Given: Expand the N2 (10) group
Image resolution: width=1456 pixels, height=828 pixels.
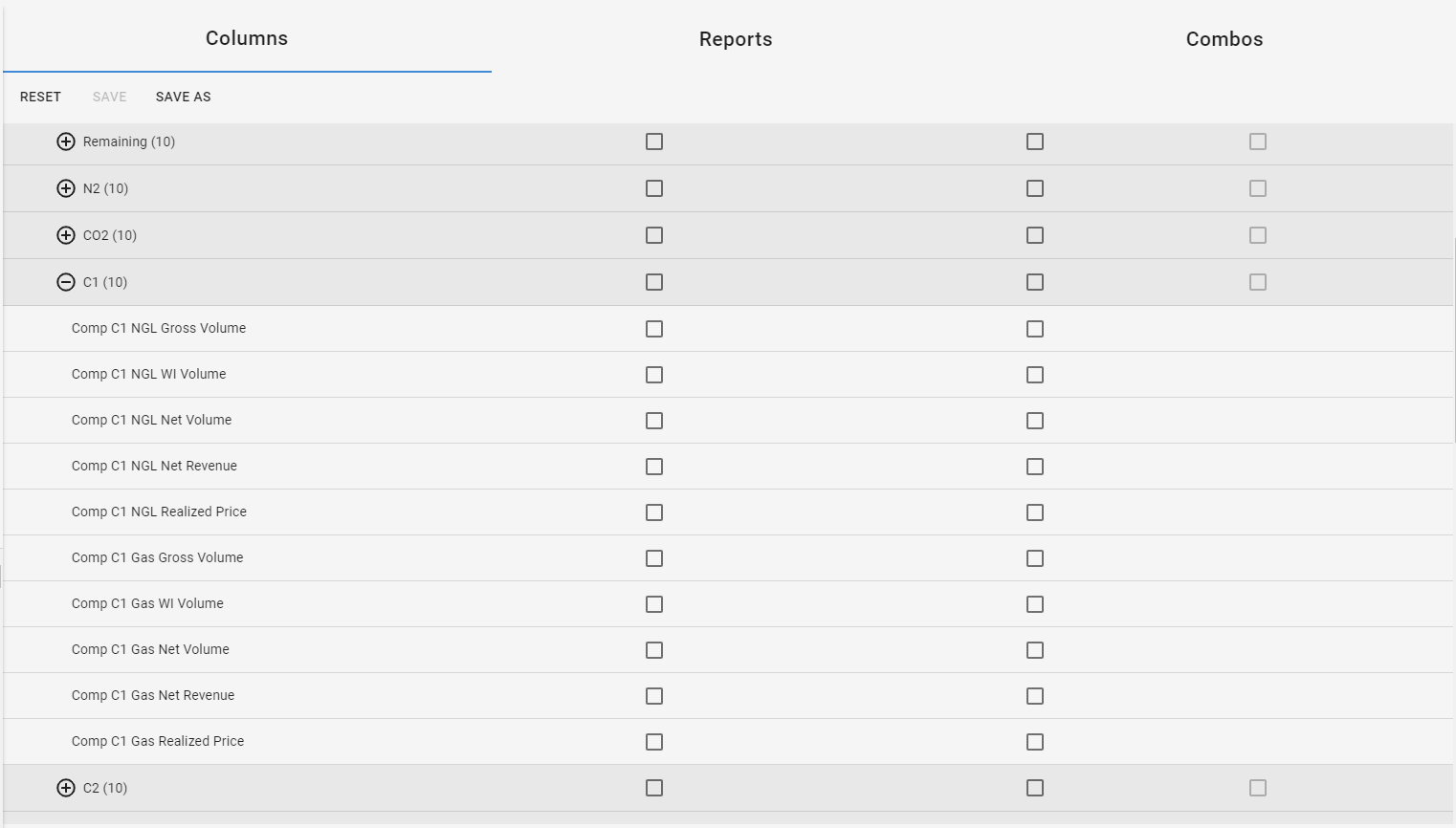Looking at the screenshot, I should [x=66, y=188].
